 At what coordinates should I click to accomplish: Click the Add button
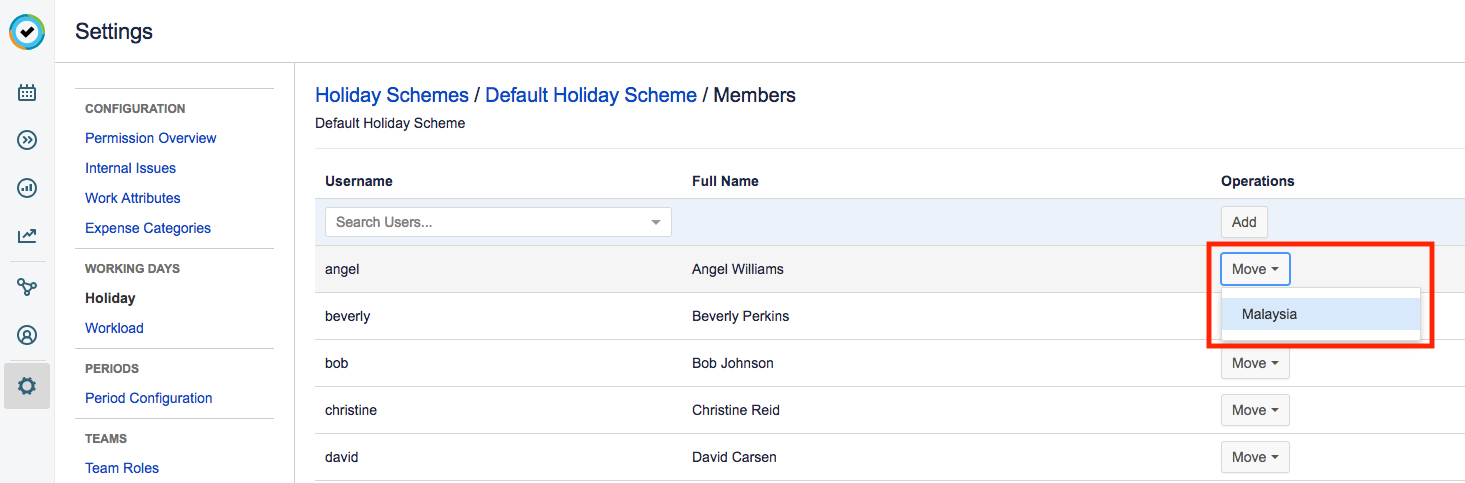(1244, 222)
